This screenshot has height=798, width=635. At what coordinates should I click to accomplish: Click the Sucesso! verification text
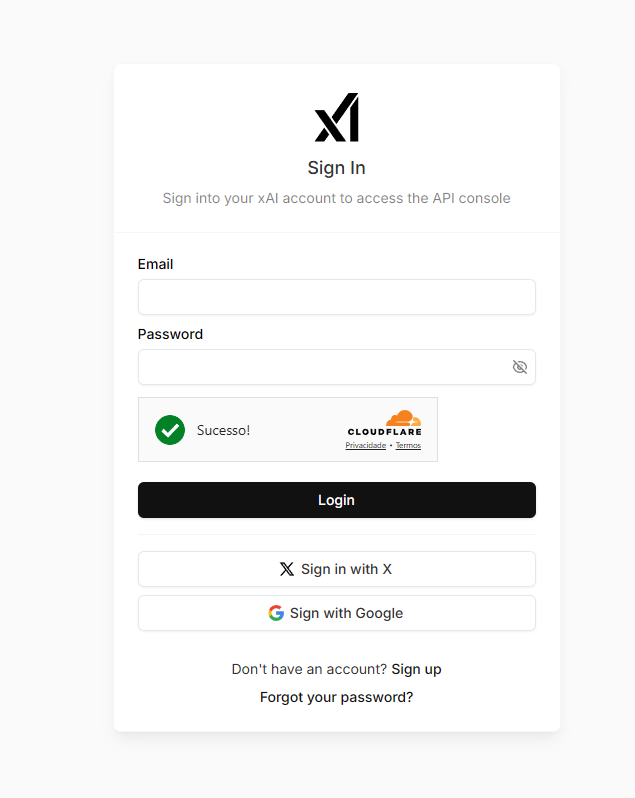(x=223, y=430)
